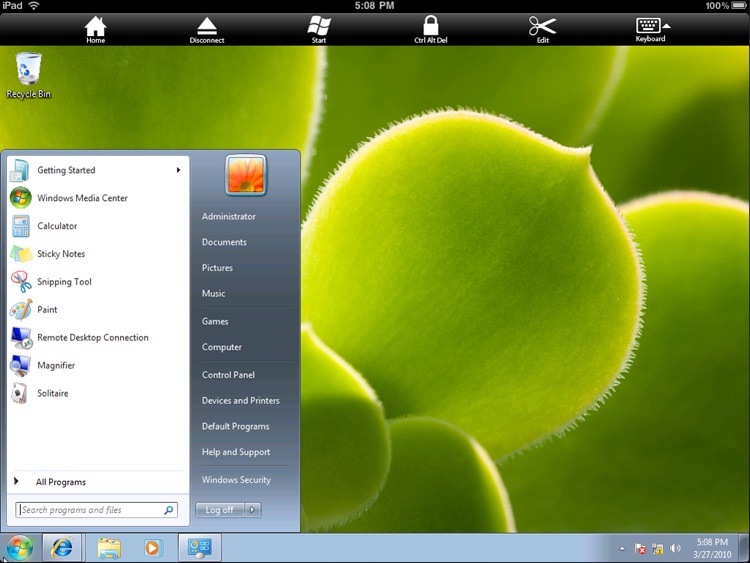Image resolution: width=750 pixels, height=563 pixels.
Task: Open the Calculator icon
Action: pos(21,226)
